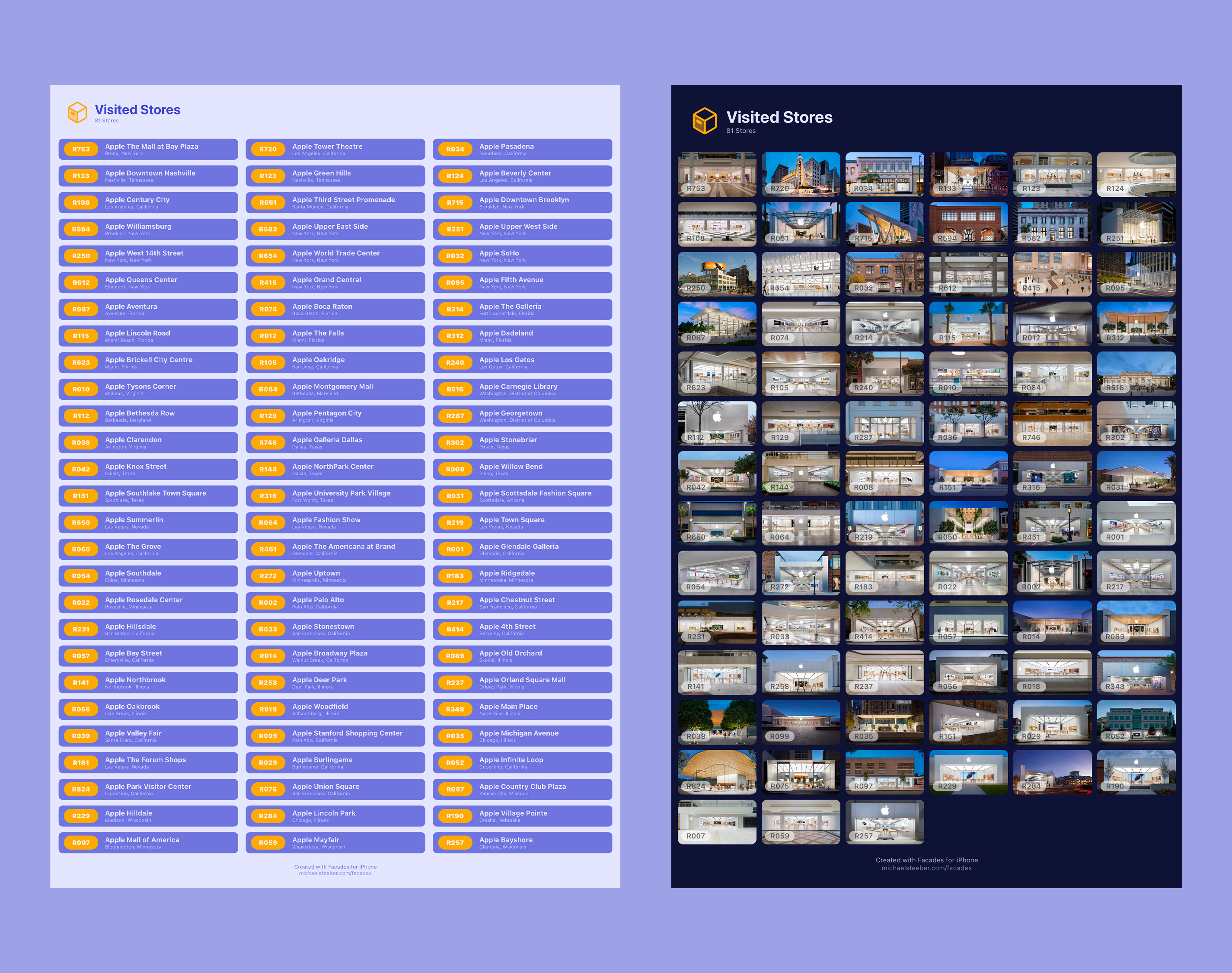View the R124 store photo thumbnail
The width and height of the screenshot is (1232, 973).
coord(1136,174)
